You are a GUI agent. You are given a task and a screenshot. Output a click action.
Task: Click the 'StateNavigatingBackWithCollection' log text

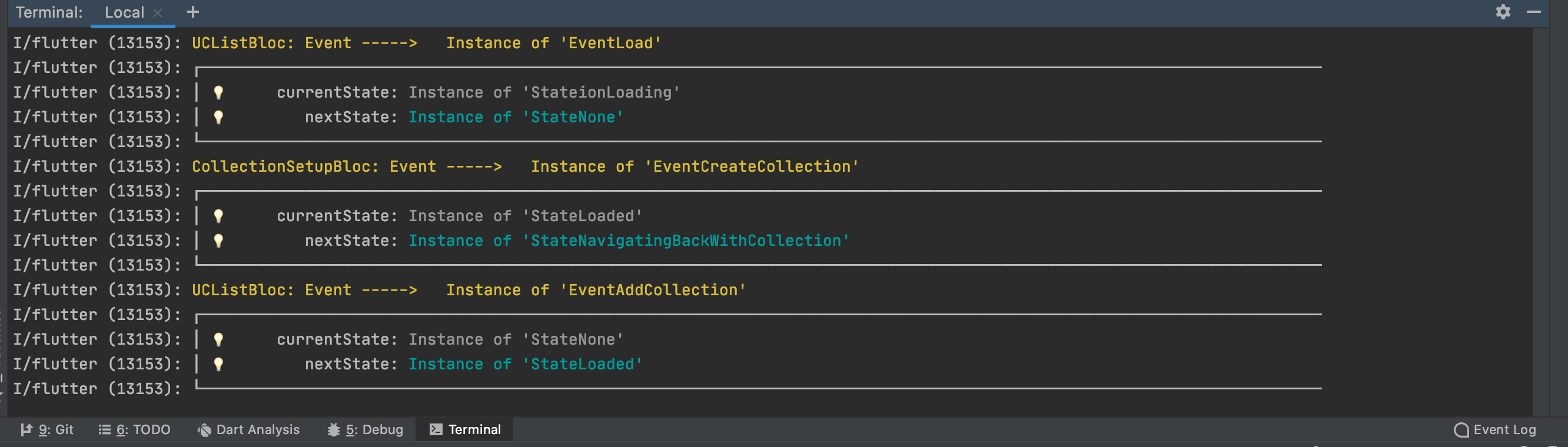click(x=686, y=241)
